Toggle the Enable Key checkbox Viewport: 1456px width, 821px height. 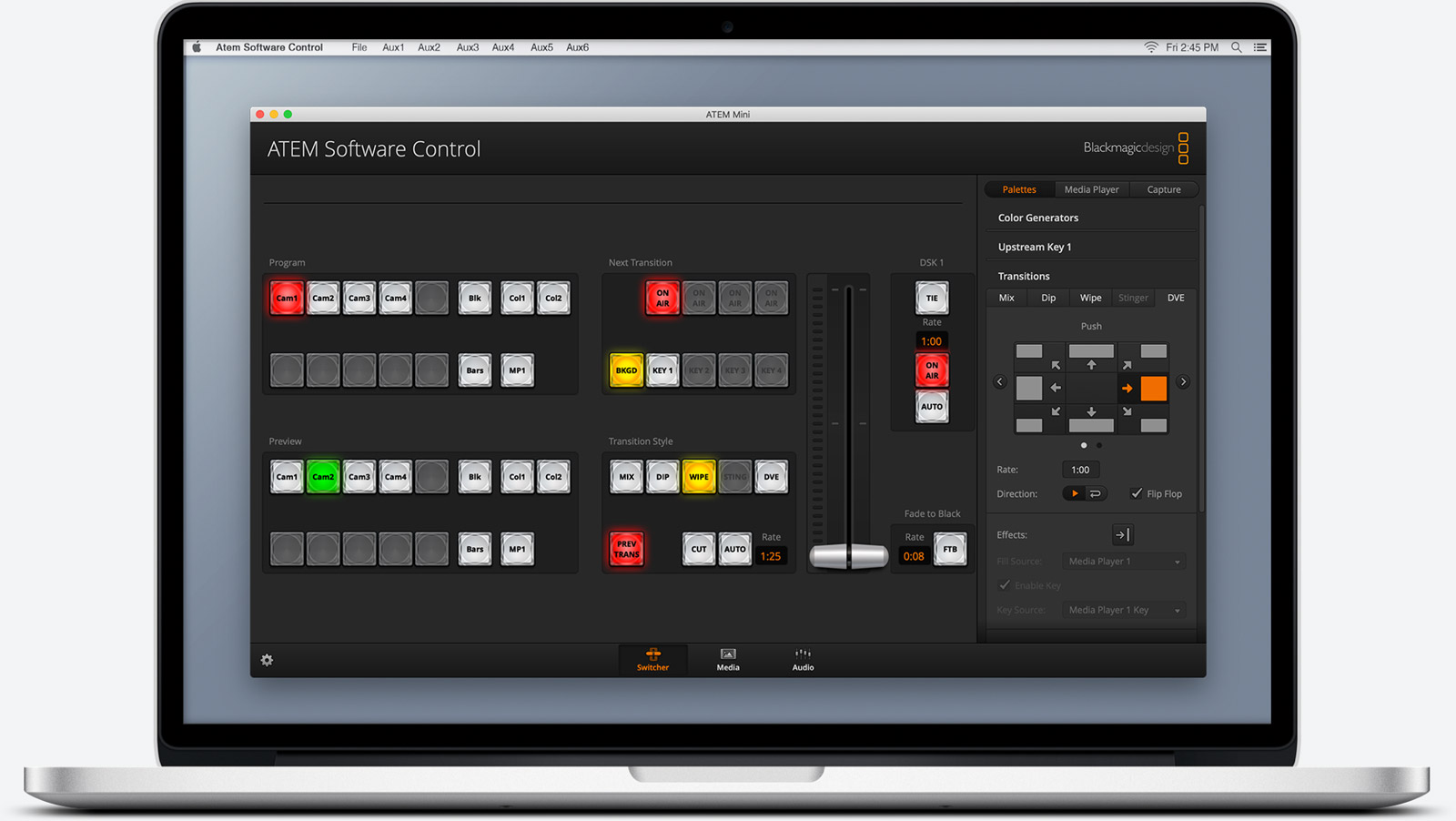pos(1005,585)
